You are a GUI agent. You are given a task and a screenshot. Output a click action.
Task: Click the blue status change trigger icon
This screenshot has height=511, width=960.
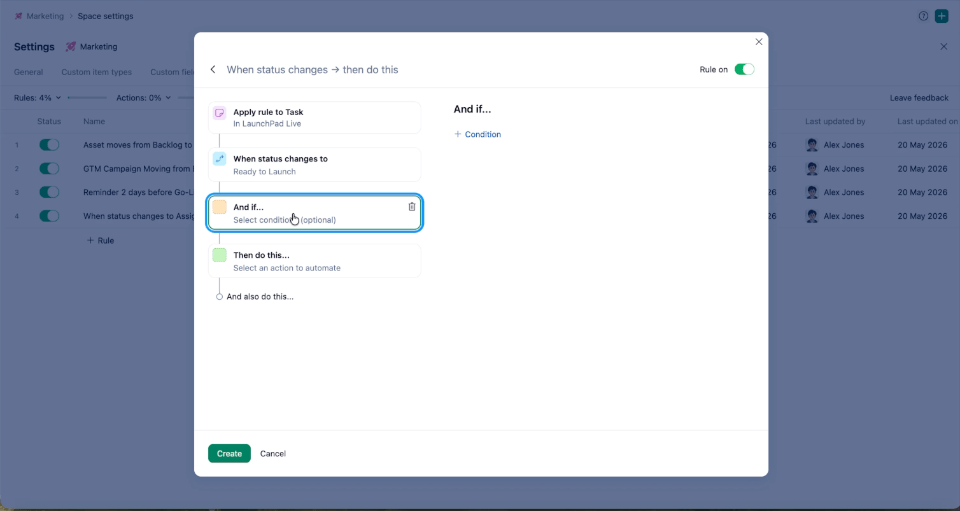(x=219, y=159)
